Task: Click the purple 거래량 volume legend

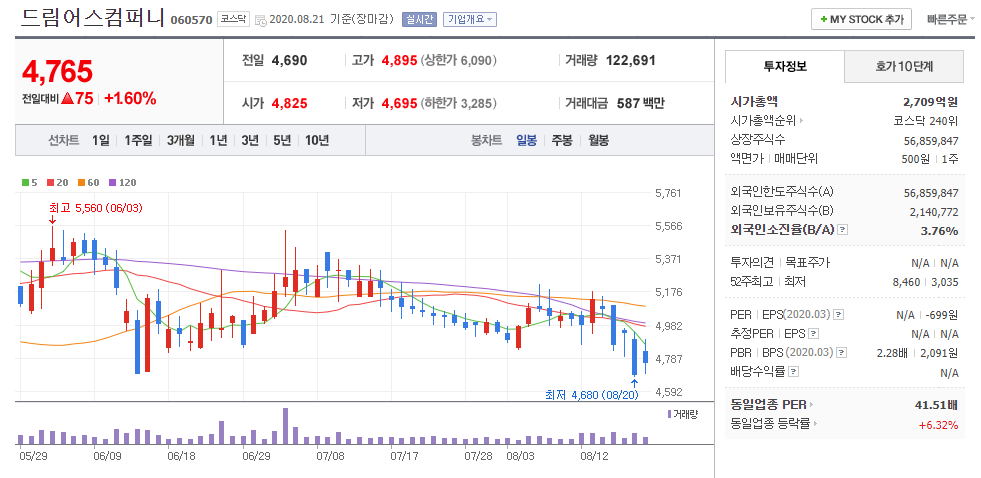Action: coord(681,414)
